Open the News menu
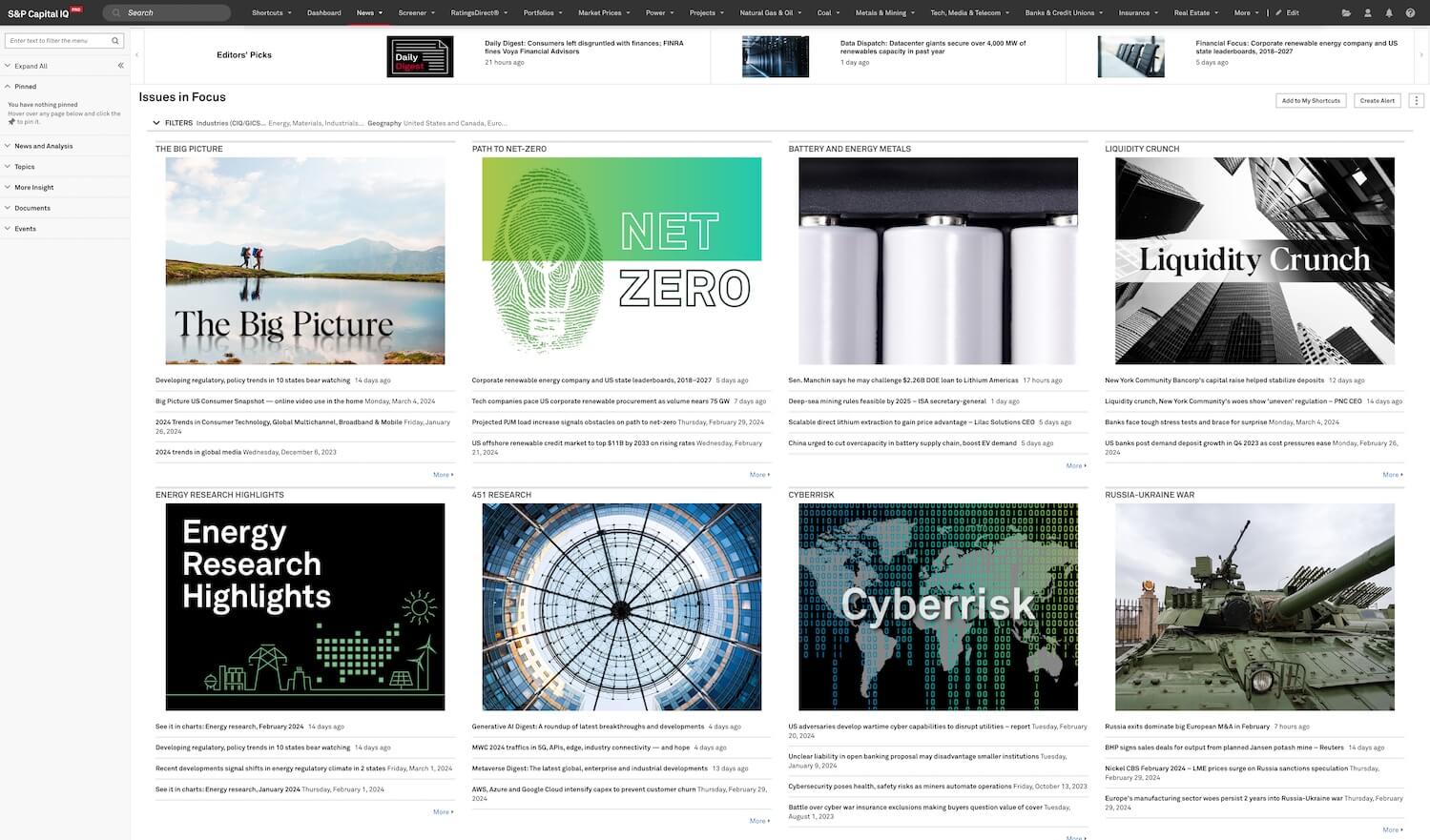 click(x=369, y=13)
